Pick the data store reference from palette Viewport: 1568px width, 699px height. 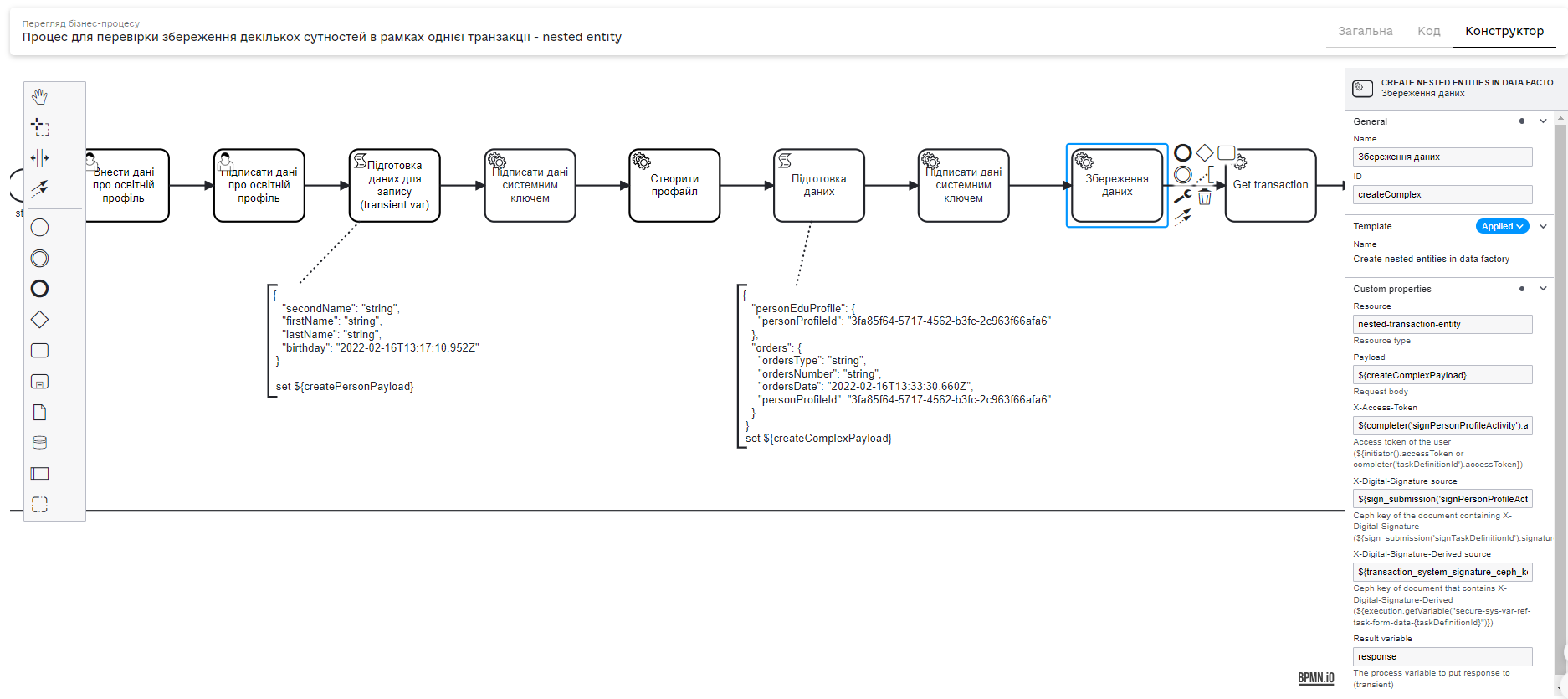point(39,443)
